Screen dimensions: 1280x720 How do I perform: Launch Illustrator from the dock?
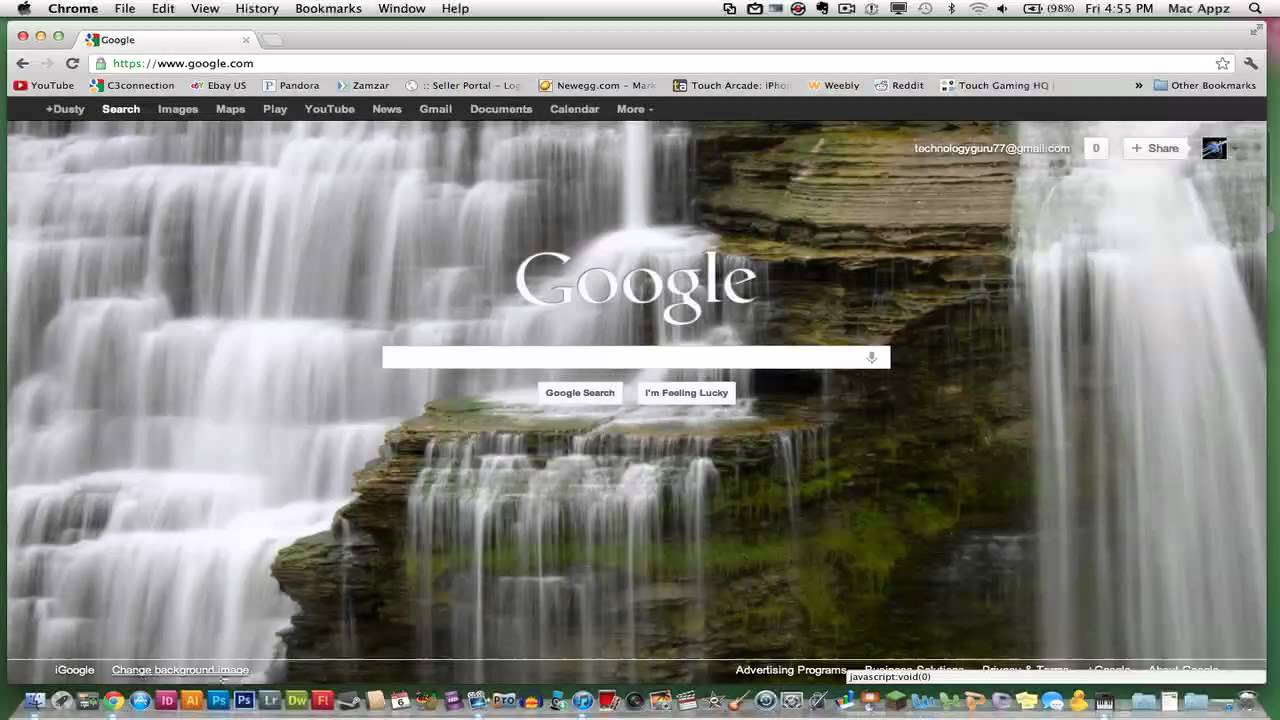tap(192, 701)
